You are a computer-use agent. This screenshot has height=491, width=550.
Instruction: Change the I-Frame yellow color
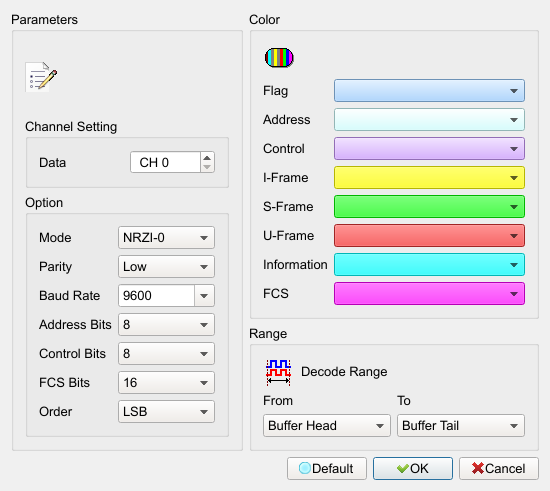[429, 178]
